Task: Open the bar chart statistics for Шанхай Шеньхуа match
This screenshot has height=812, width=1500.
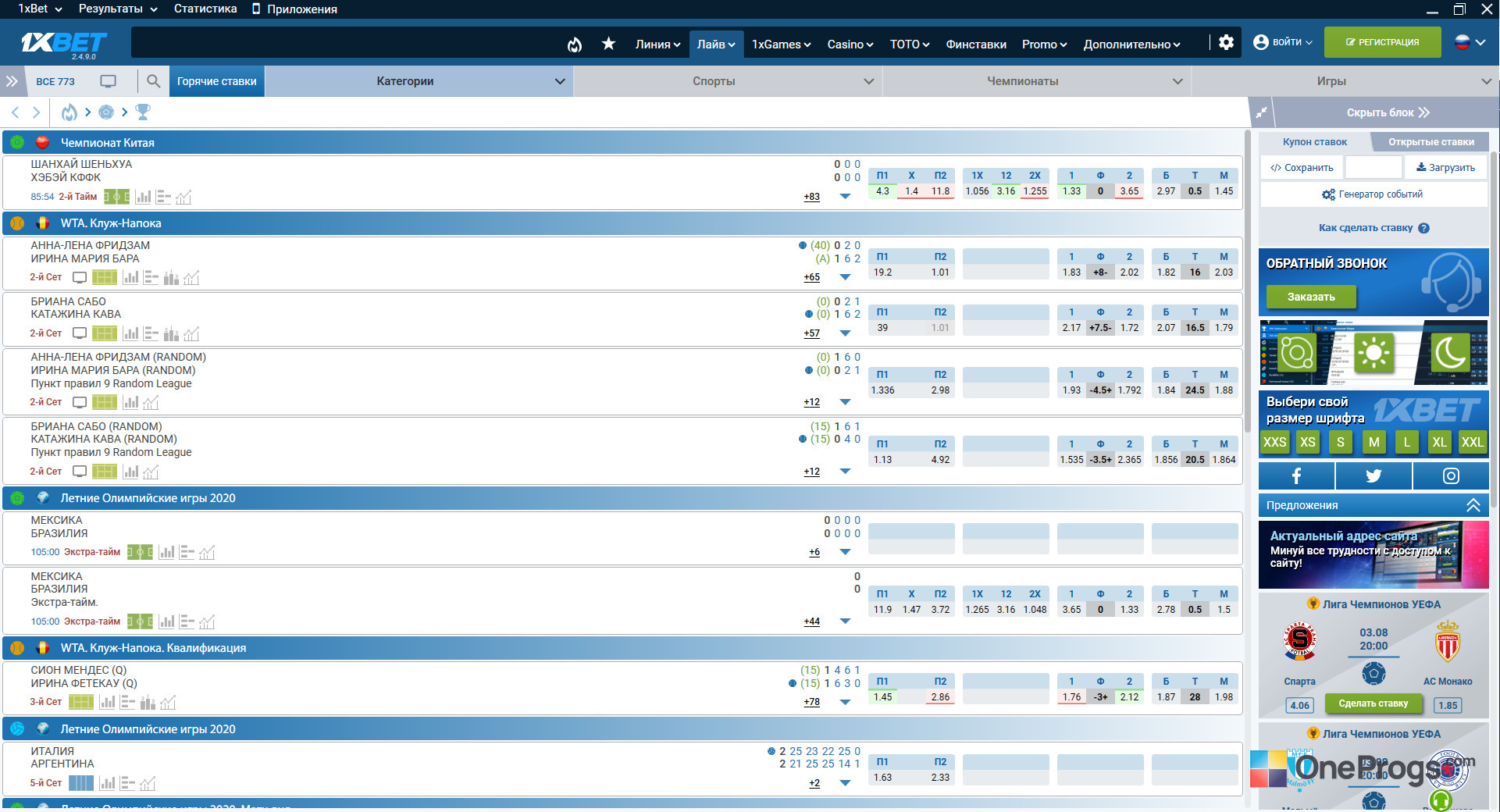Action: coord(144,197)
